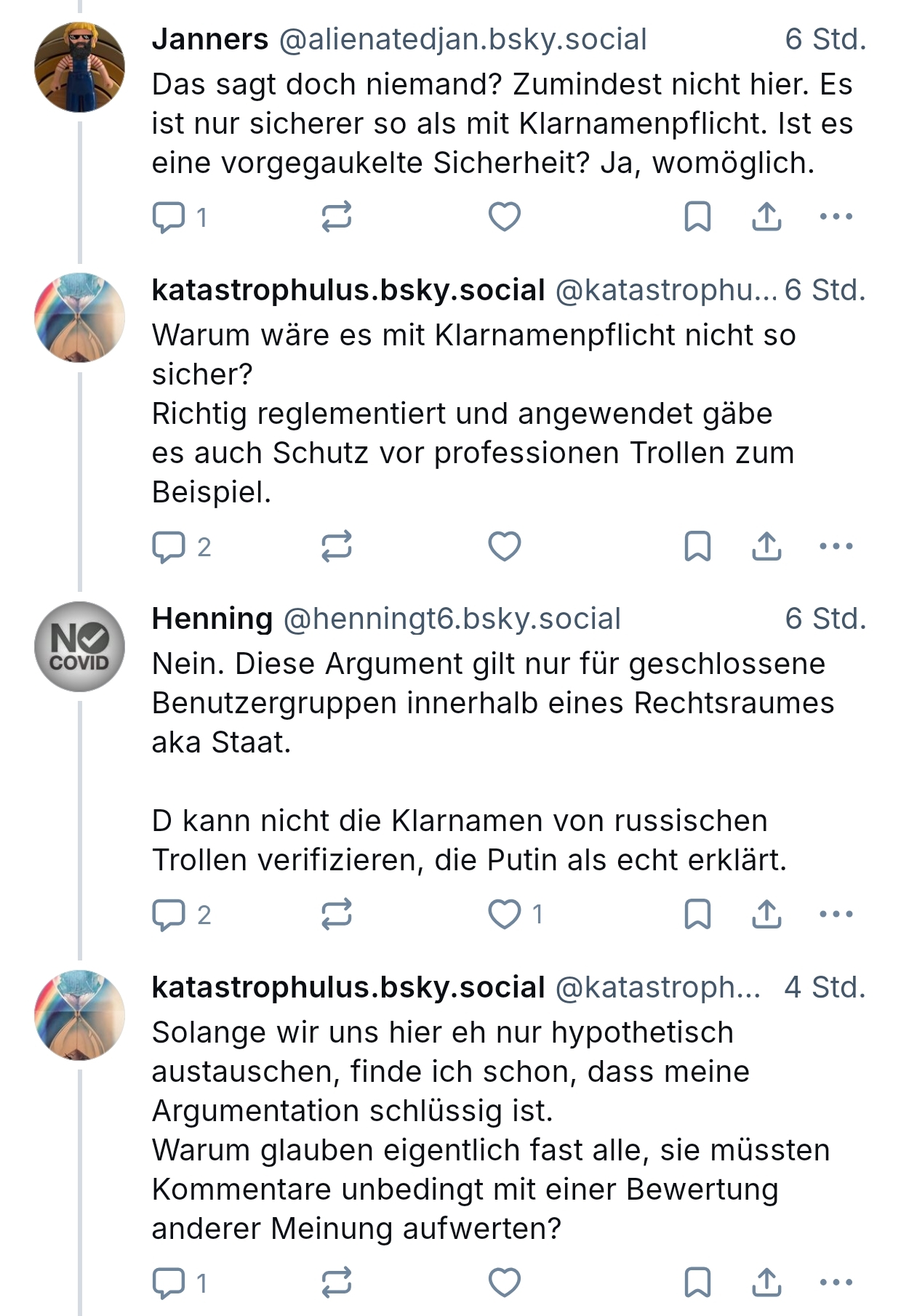The image size is (901, 1316).
Task: Reply to Henning's post
Action: (x=169, y=915)
